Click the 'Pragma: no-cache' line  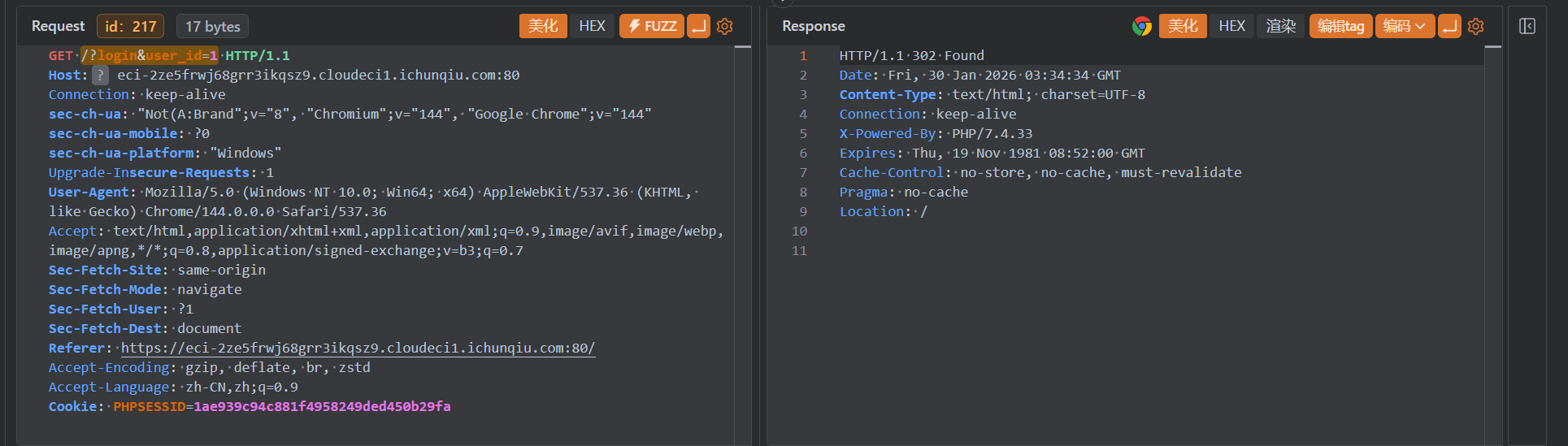[x=903, y=192]
